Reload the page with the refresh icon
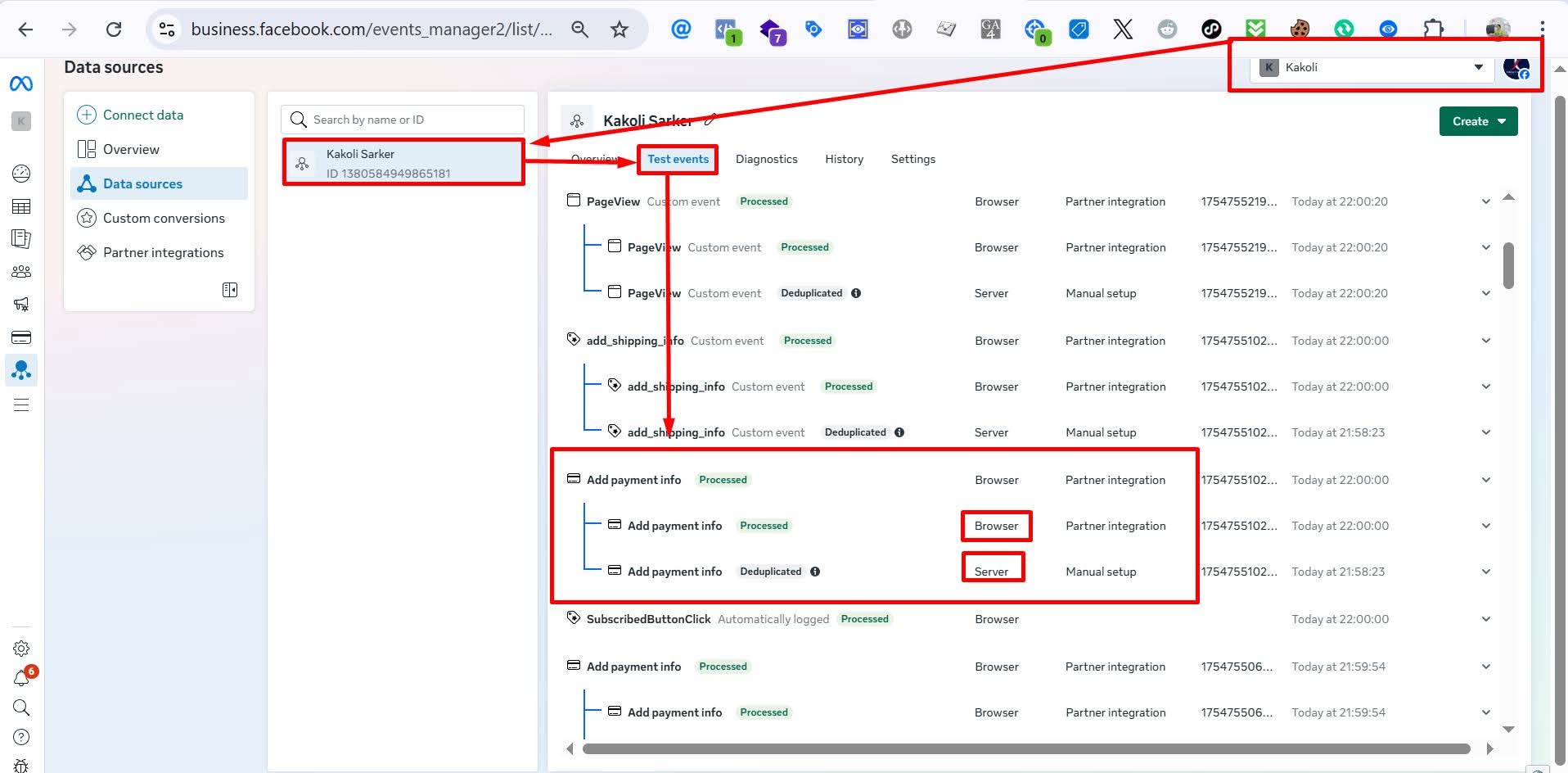The height and width of the screenshot is (773, 1568). click(x=114, y=29)
